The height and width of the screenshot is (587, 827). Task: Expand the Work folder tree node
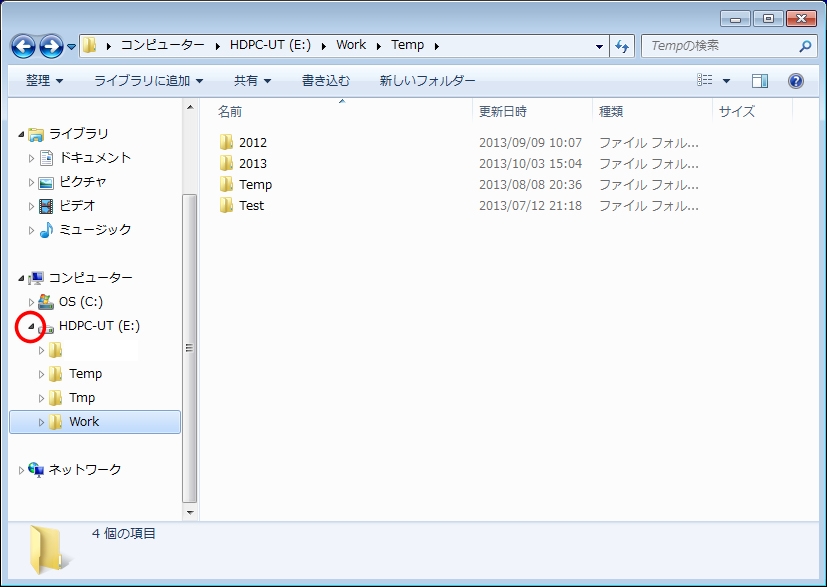pos(41,422)
